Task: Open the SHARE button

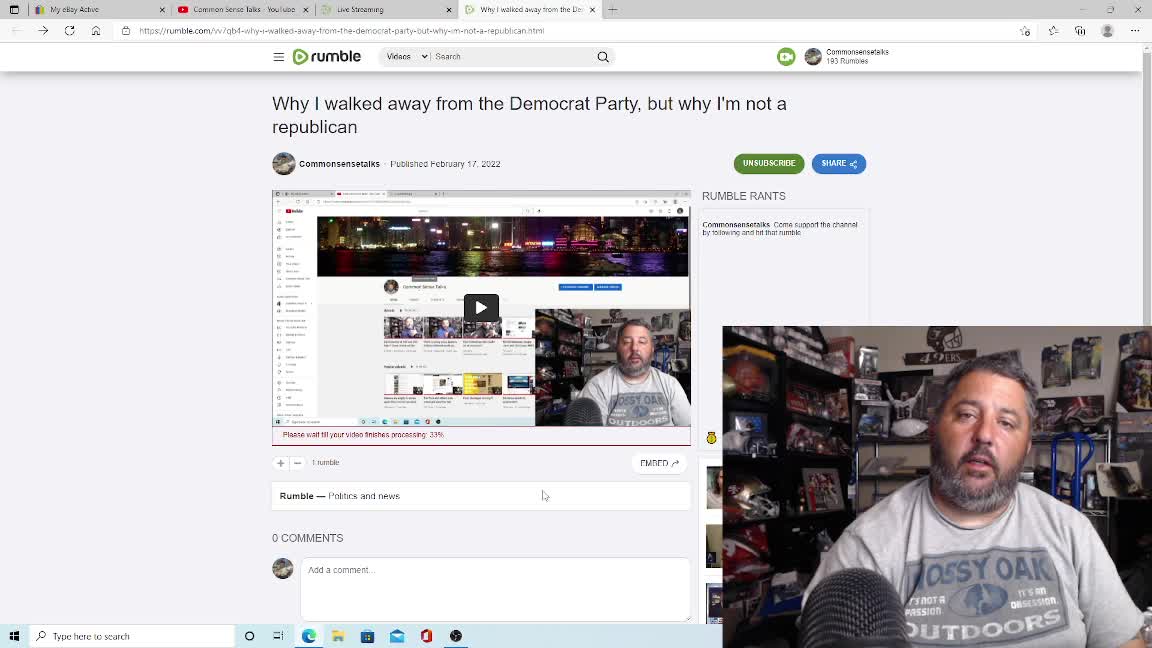Action: 839,163
